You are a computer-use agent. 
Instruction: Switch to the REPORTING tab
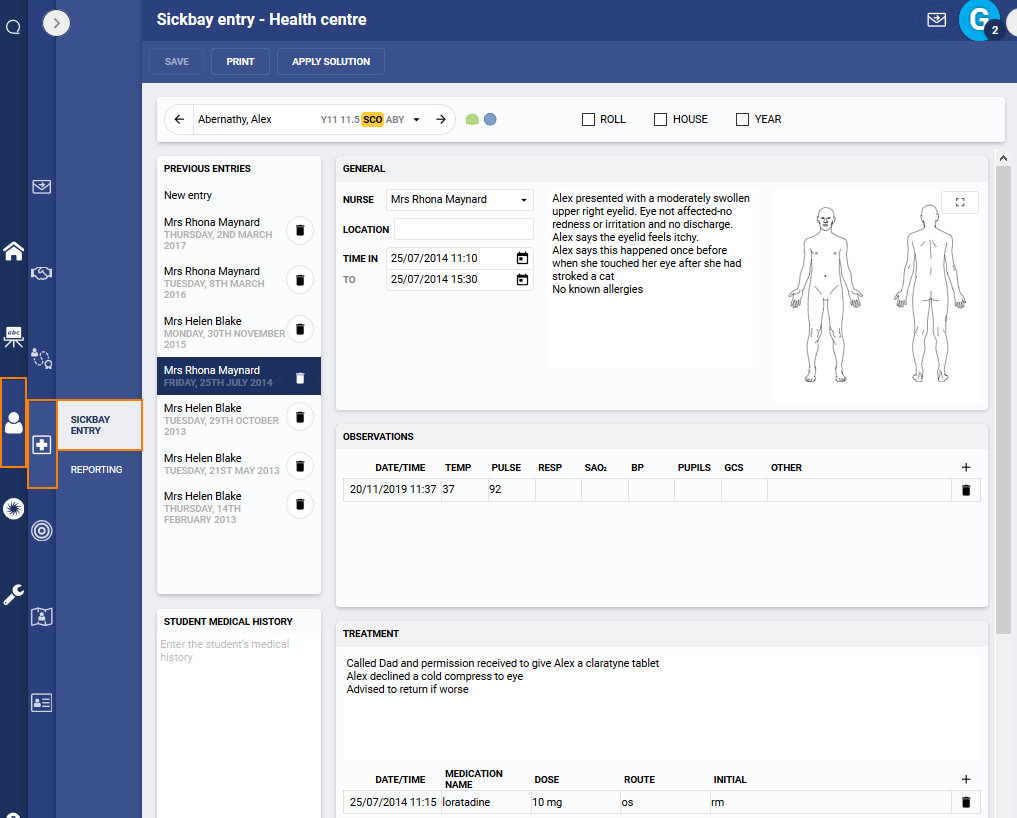click(x=94, y=469)
